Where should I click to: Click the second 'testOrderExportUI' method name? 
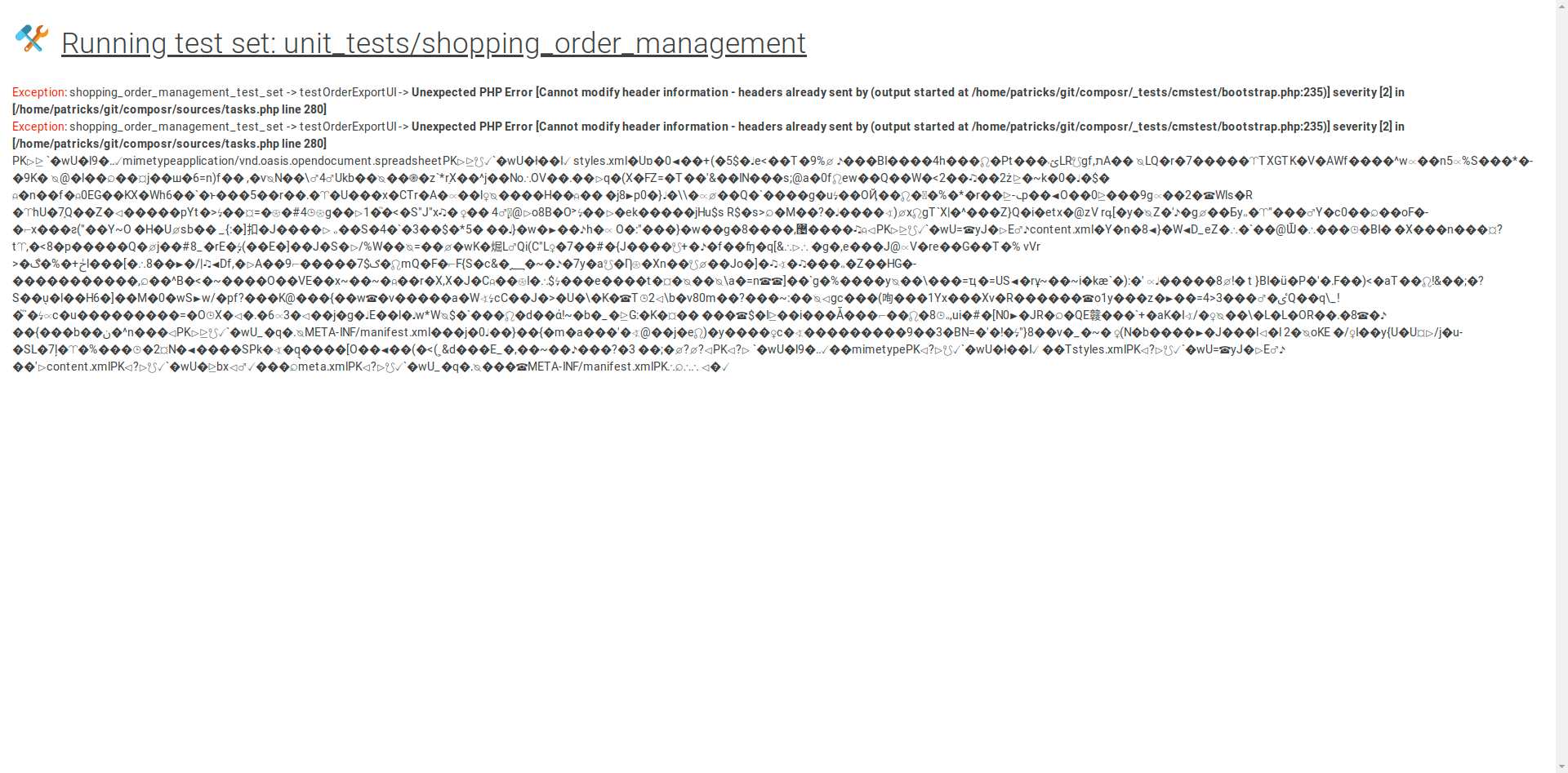coord(348,127)
